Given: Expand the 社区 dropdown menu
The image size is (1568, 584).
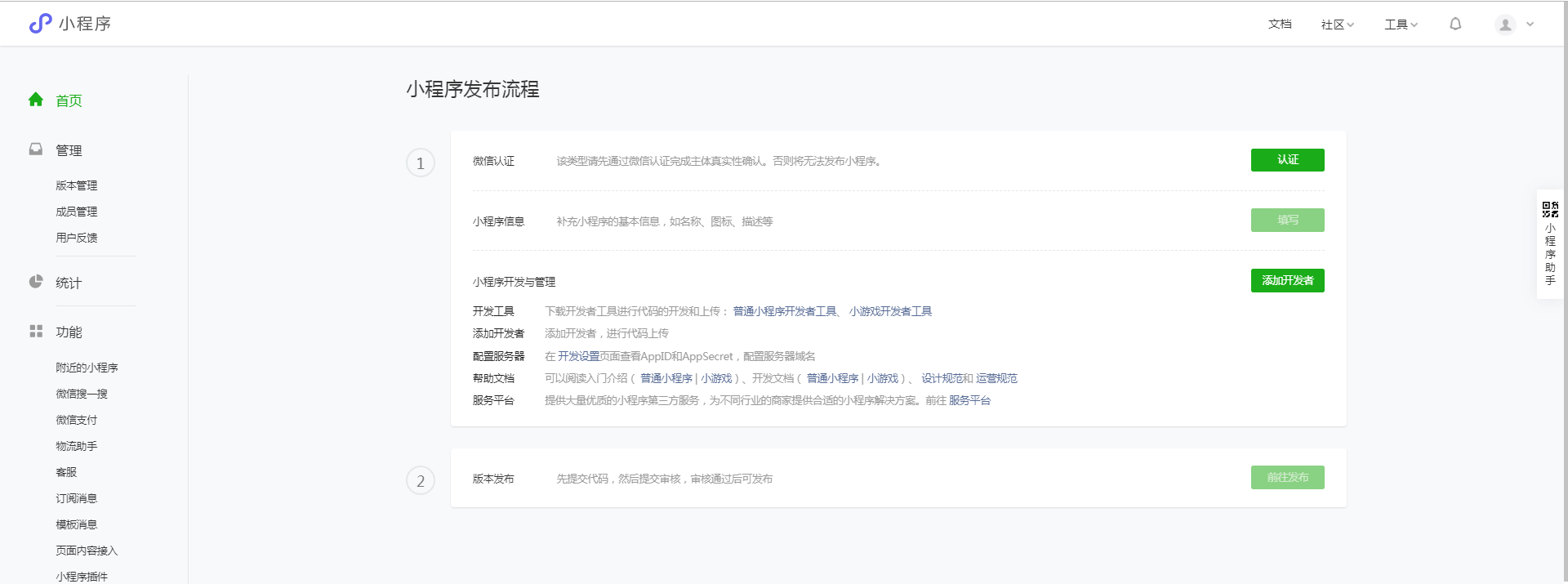Looking at the screenshot, I should pos(1338,25).
